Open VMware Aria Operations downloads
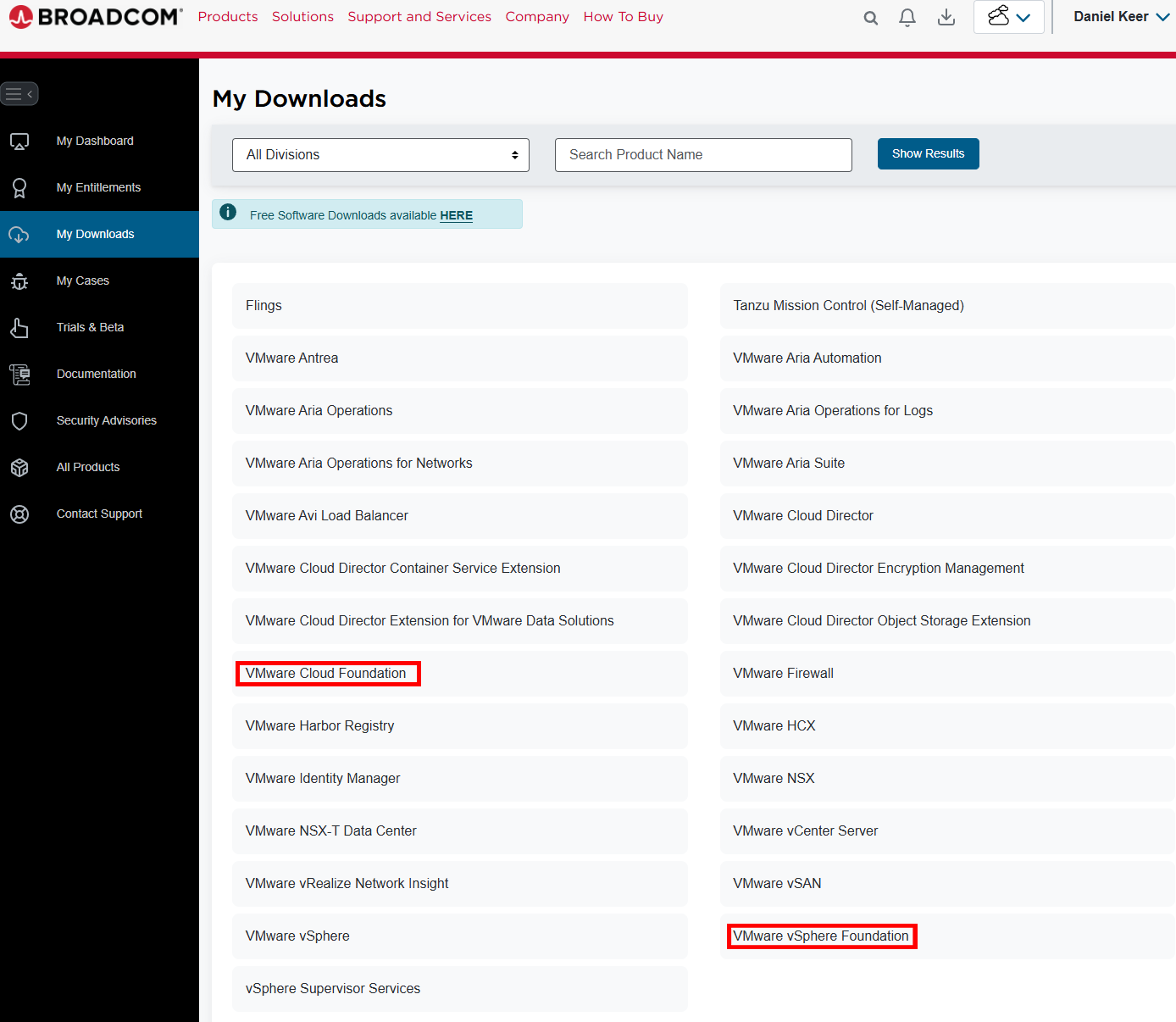 pyautogui.click(x=460, y=411)
